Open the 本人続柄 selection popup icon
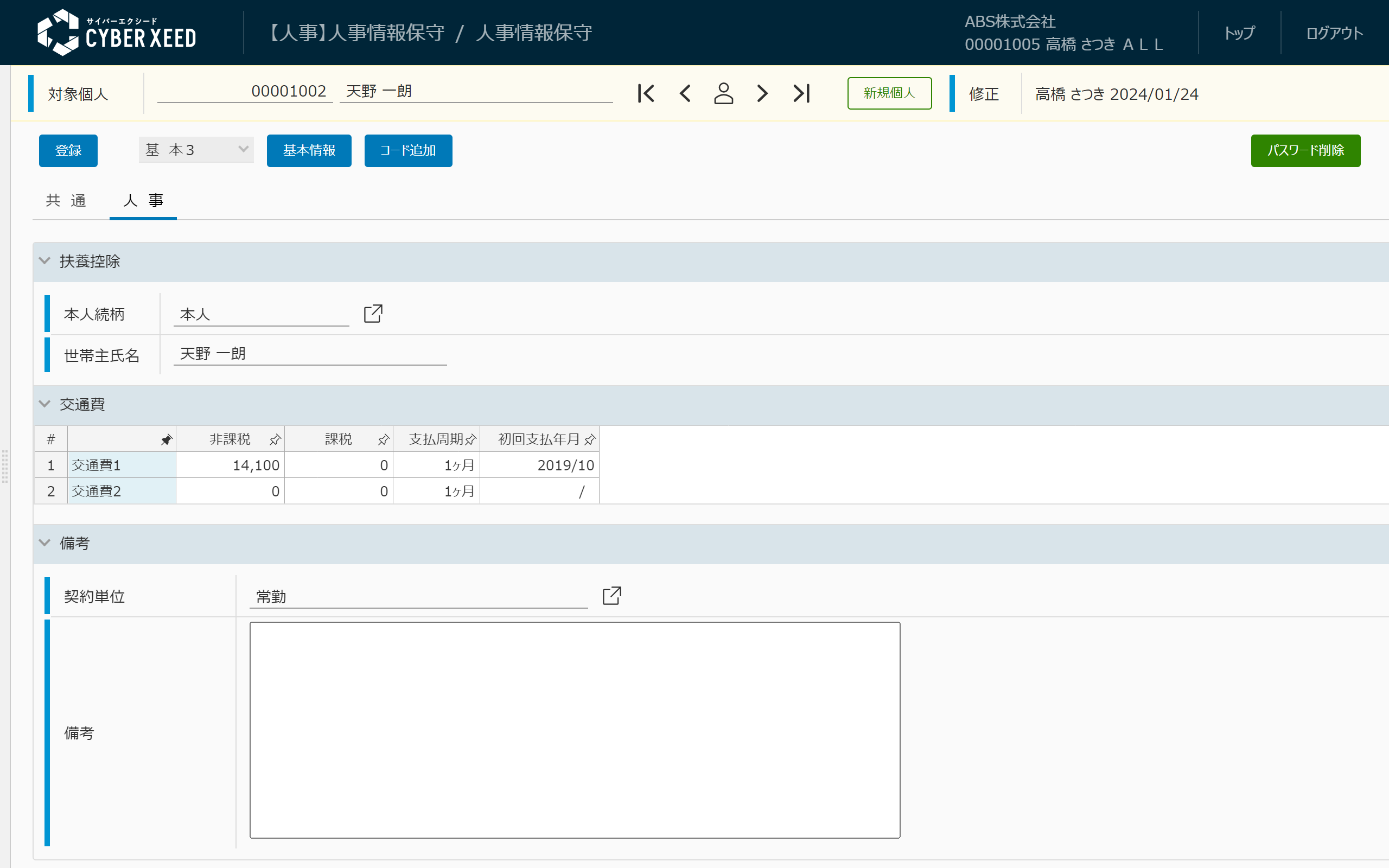The height and width of the screenshot is (868, 1389). pos(373,314)
